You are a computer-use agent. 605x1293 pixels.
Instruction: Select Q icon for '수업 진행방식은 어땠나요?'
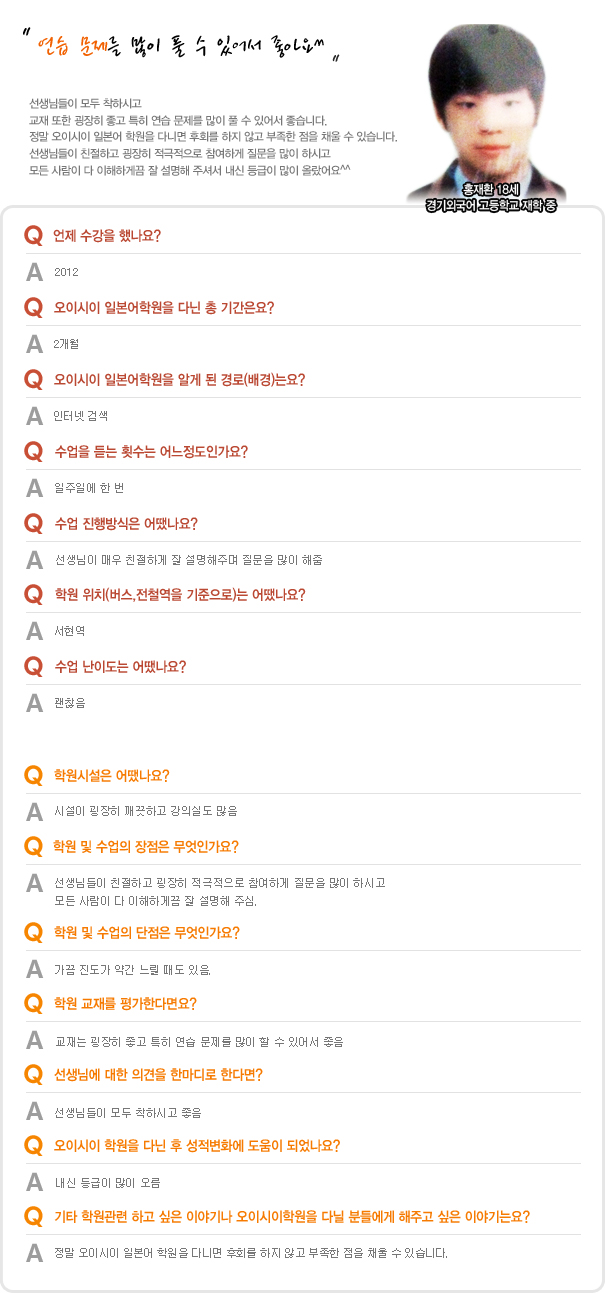(x=33, y=523)
